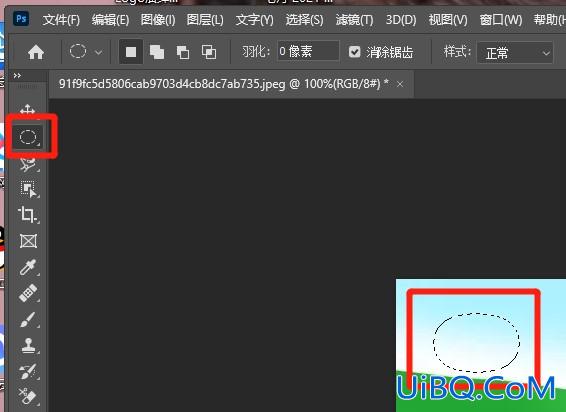Select the Brush tool

pos(28,320)
